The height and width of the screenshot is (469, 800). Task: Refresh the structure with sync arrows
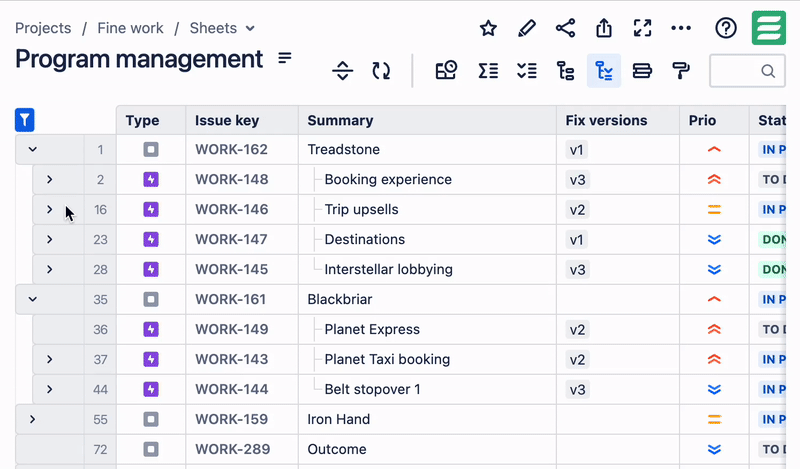click(381, 70)
